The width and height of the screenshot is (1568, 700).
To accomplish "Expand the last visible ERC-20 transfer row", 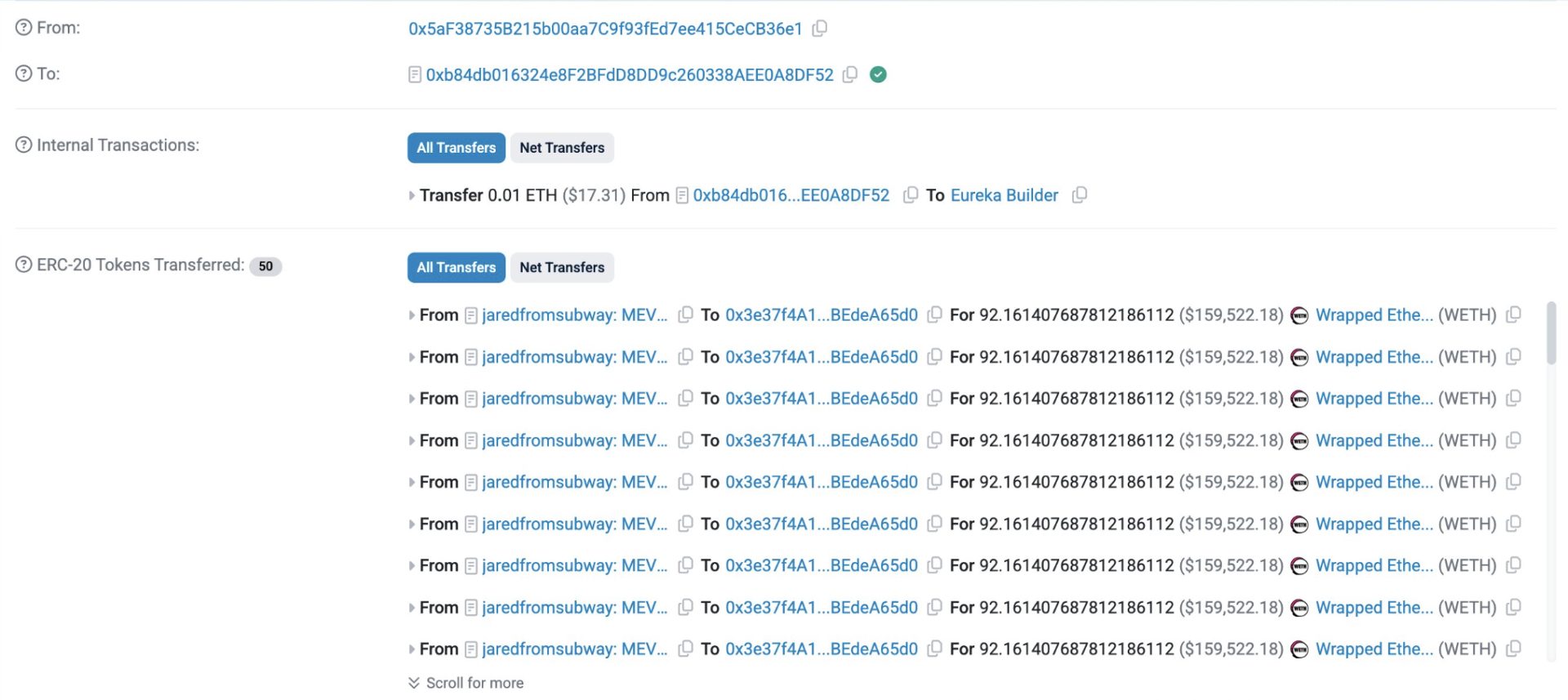I will [x=412, y=649].
